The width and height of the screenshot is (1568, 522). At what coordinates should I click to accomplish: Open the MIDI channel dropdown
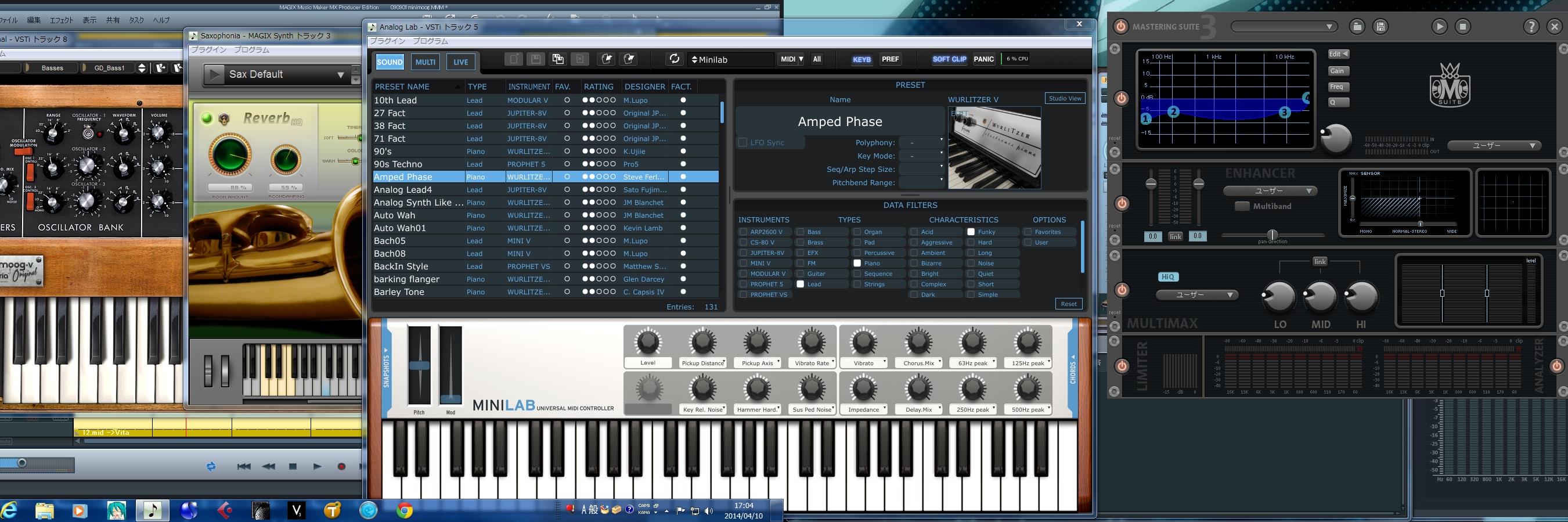[792, 59]
